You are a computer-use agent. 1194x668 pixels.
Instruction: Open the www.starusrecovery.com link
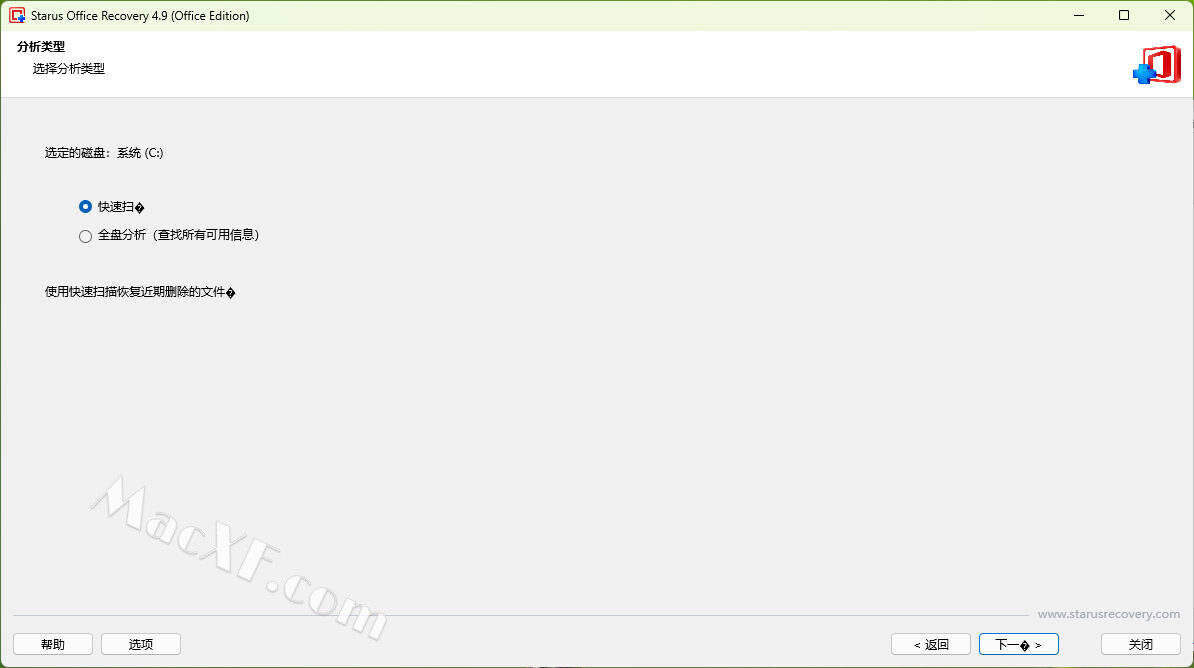(x=1109, y=614)
